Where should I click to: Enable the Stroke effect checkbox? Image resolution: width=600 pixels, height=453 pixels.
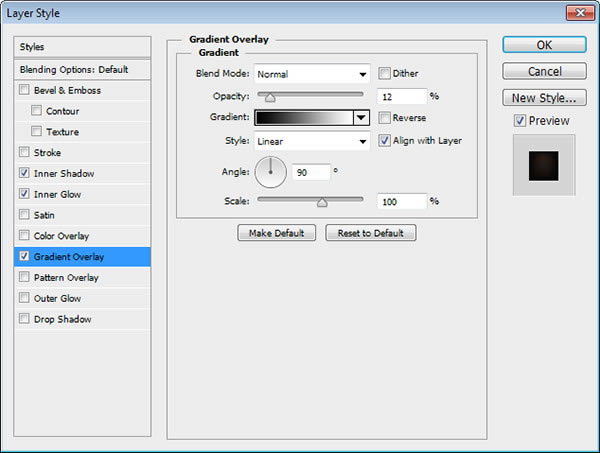(24, 152)
